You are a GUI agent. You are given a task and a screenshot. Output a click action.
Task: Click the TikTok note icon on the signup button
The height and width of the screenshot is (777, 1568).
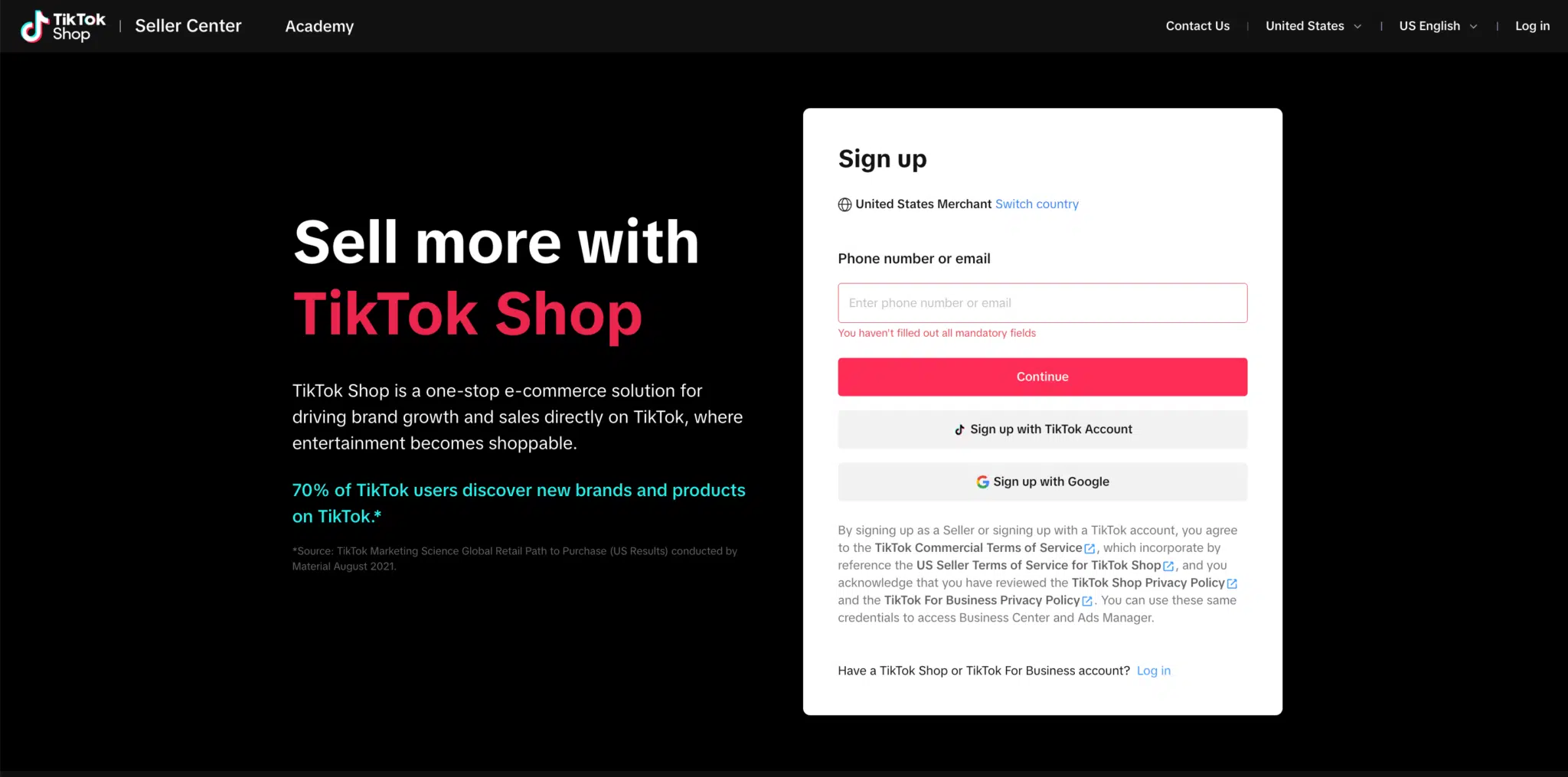[x=960, y=429]
